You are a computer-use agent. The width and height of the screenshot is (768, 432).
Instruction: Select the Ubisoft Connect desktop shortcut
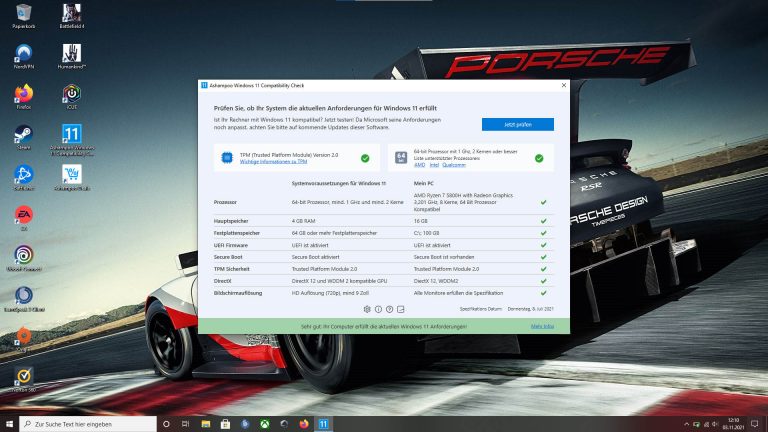pyautogui.click(x=22, y=255)
